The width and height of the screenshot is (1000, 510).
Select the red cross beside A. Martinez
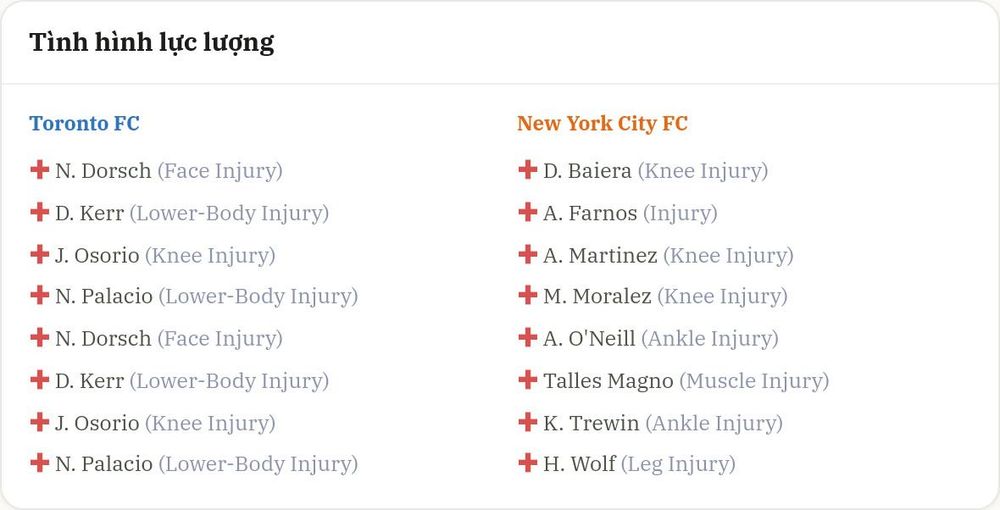527,254
